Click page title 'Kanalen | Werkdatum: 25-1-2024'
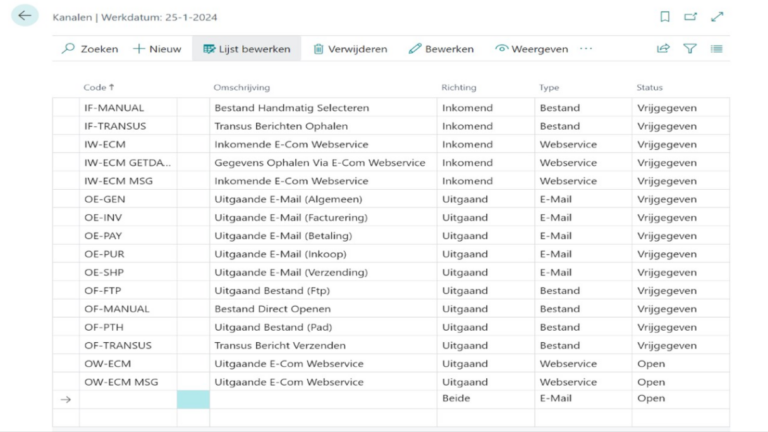 (135, 17)
